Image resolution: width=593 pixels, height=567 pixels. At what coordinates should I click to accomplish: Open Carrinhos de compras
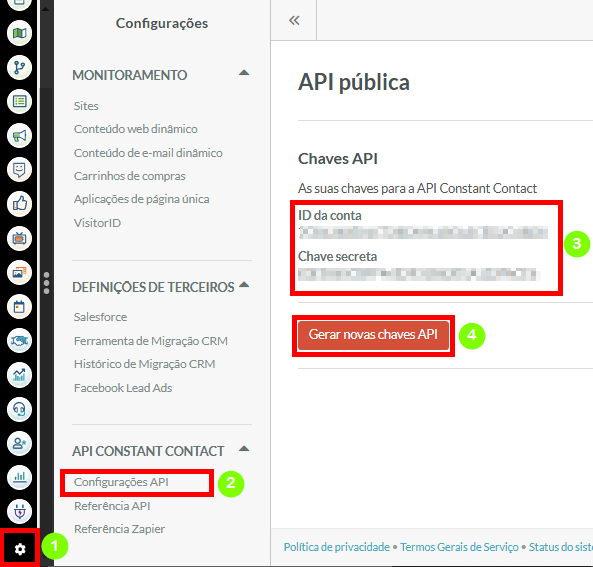(x=130, y=176)
